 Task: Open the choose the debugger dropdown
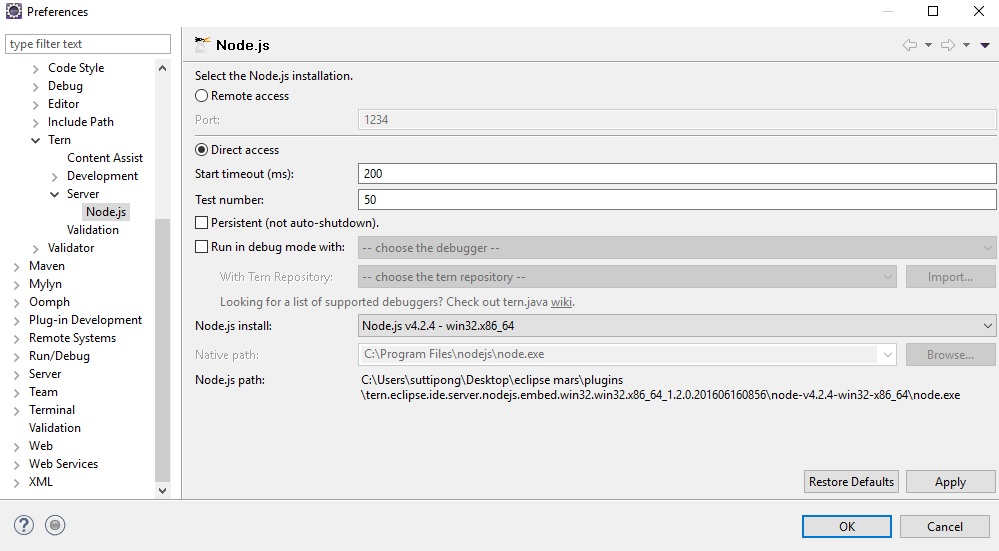click(x=677, y=248)
